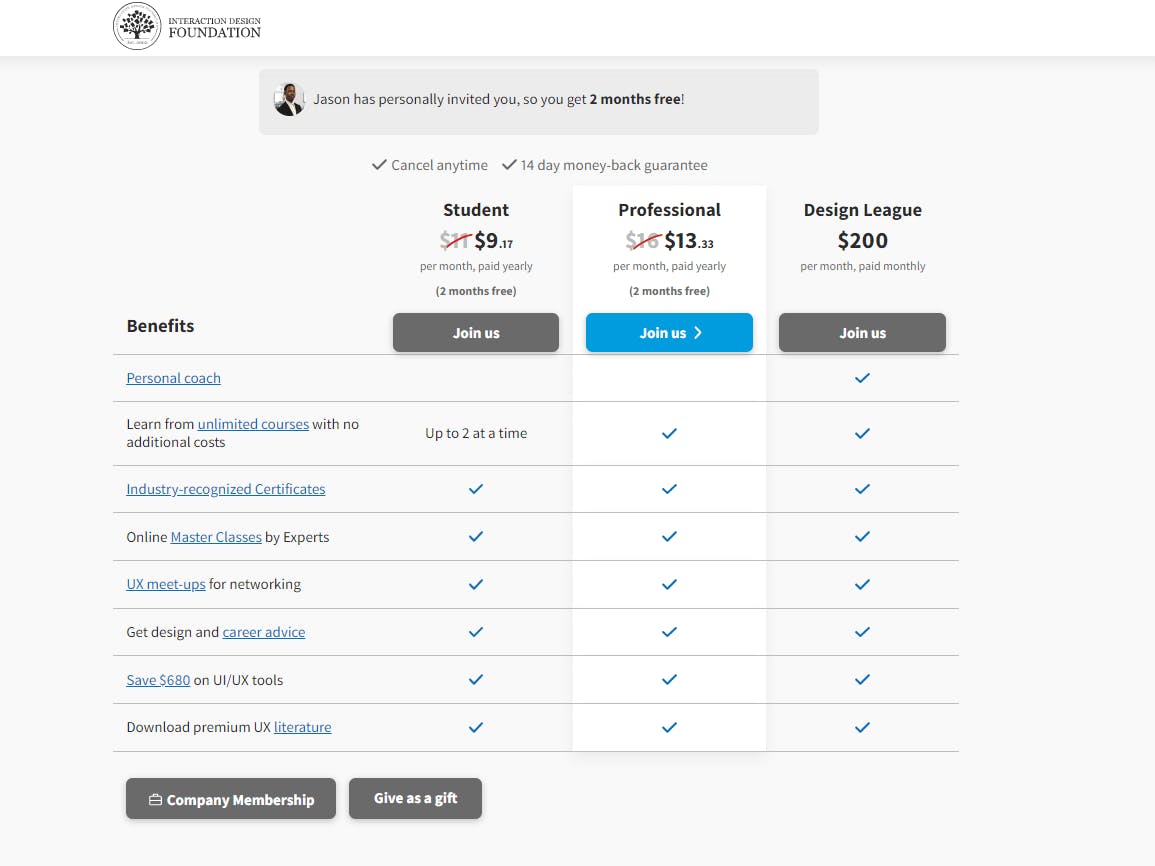This screenshot has width=1155, height=866.
Task: Click the Save $680 link
Action: coord(158,680)
